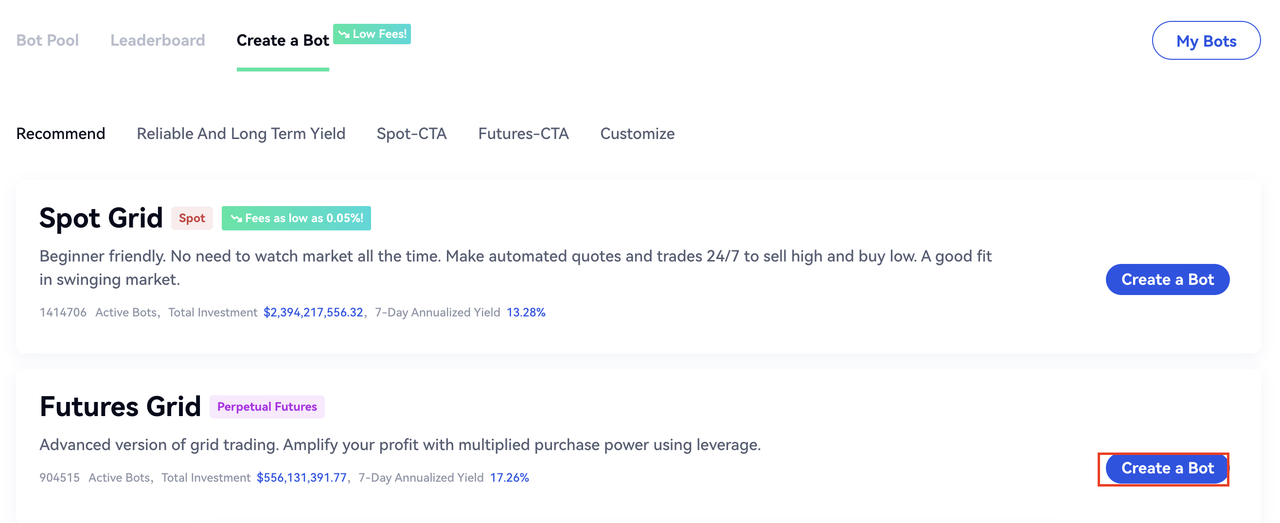Click Spot Grid 13.28% annualized yield

[x=526, y=312]
